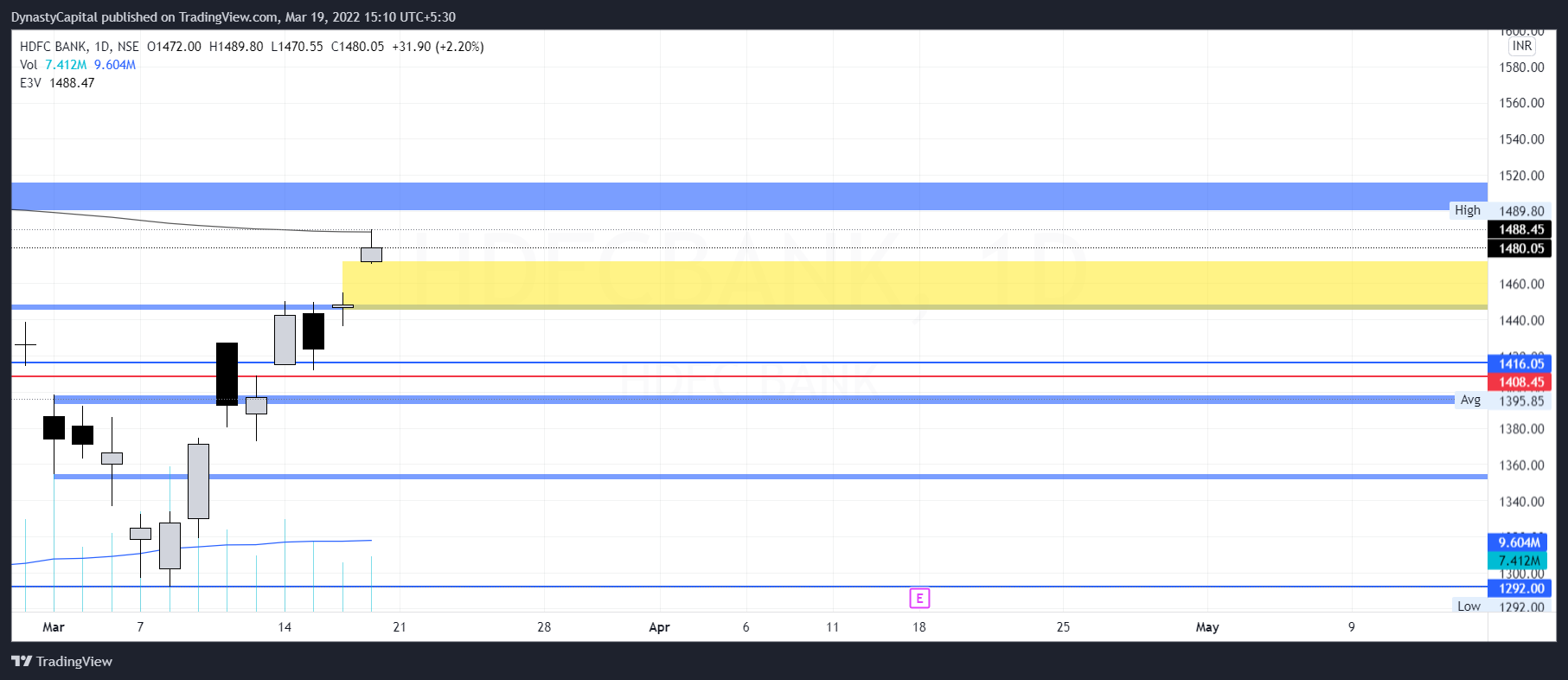Click the black 1480.05 price tag on the axis
This screenshot has height=680, width=1568.
click(1520, 248)
